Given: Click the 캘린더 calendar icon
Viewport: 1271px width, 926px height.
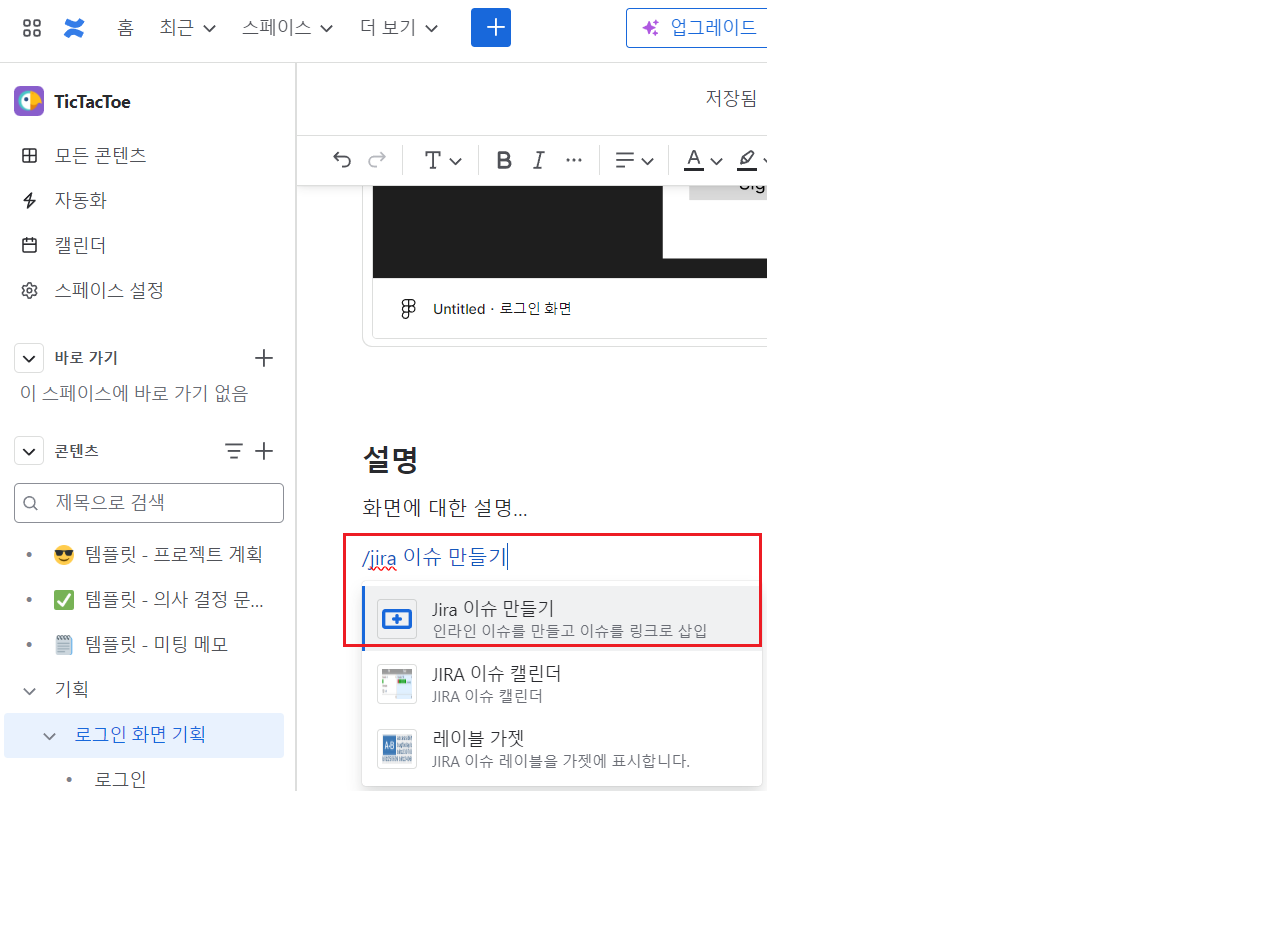Looking at the screenshot, I should 30,245.
